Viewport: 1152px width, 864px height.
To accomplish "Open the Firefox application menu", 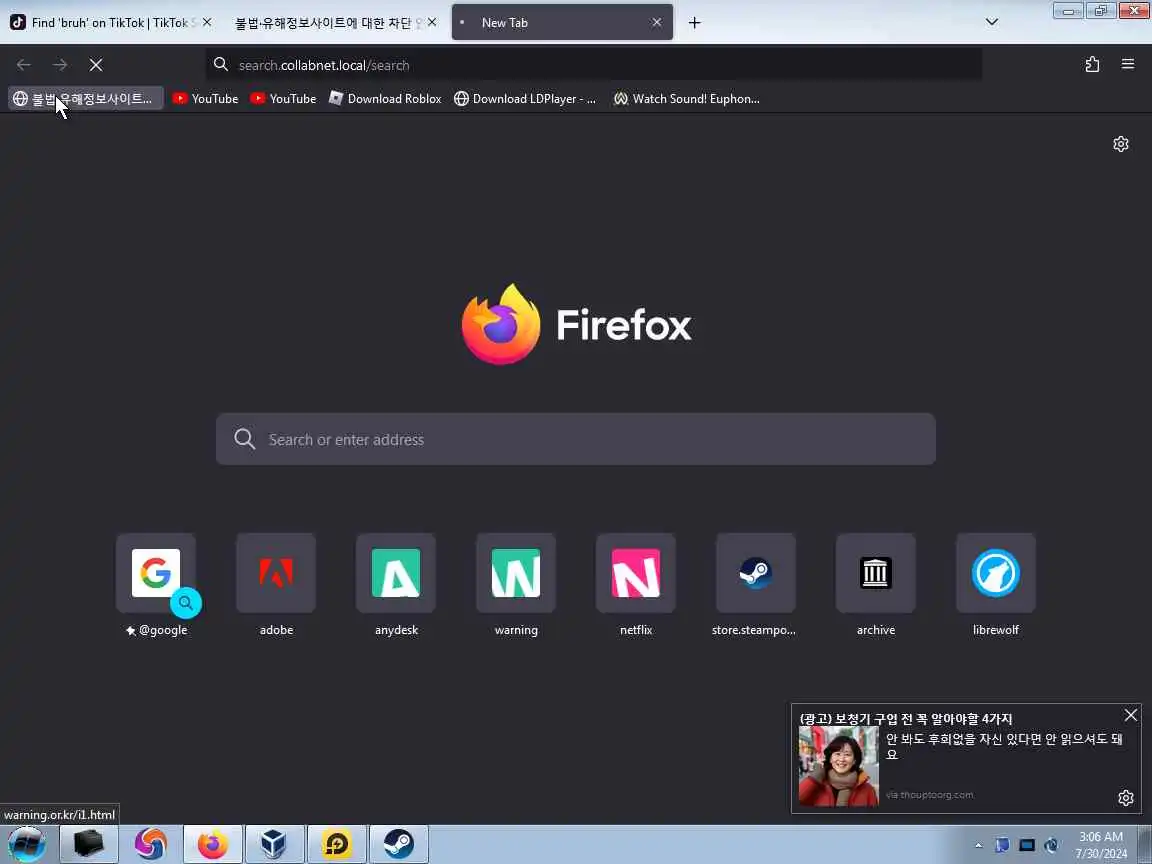I will click(1128, 65).
